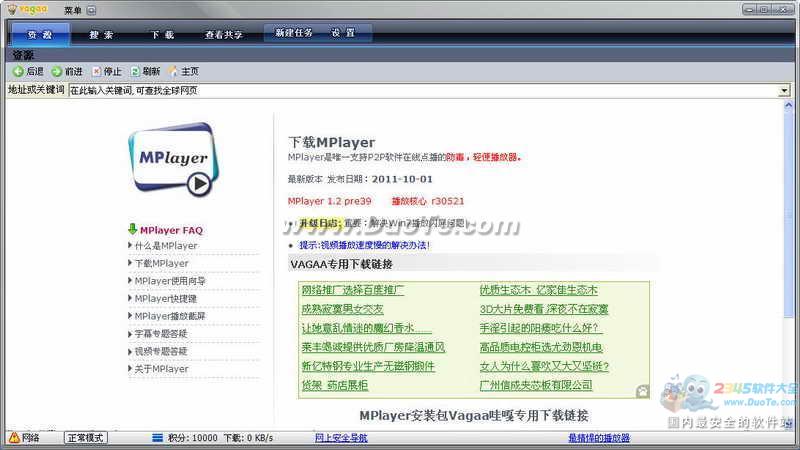Click the 新建任务 button
The image size is (800, 450).
coord(294,33)
